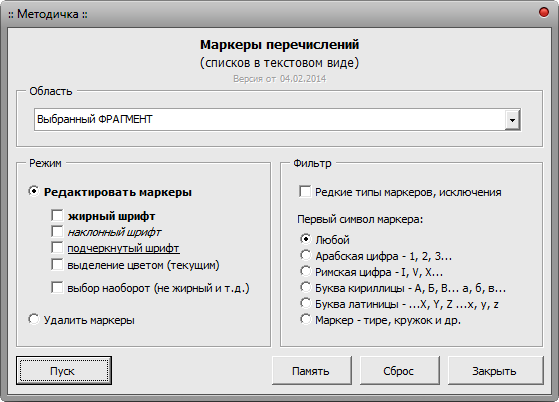Select Любой first symbol option
This screenshot has width=559, height=402.
[305, 239]
